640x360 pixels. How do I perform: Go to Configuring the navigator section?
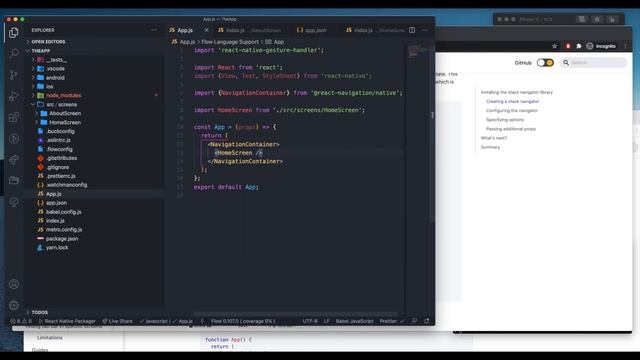512,111
